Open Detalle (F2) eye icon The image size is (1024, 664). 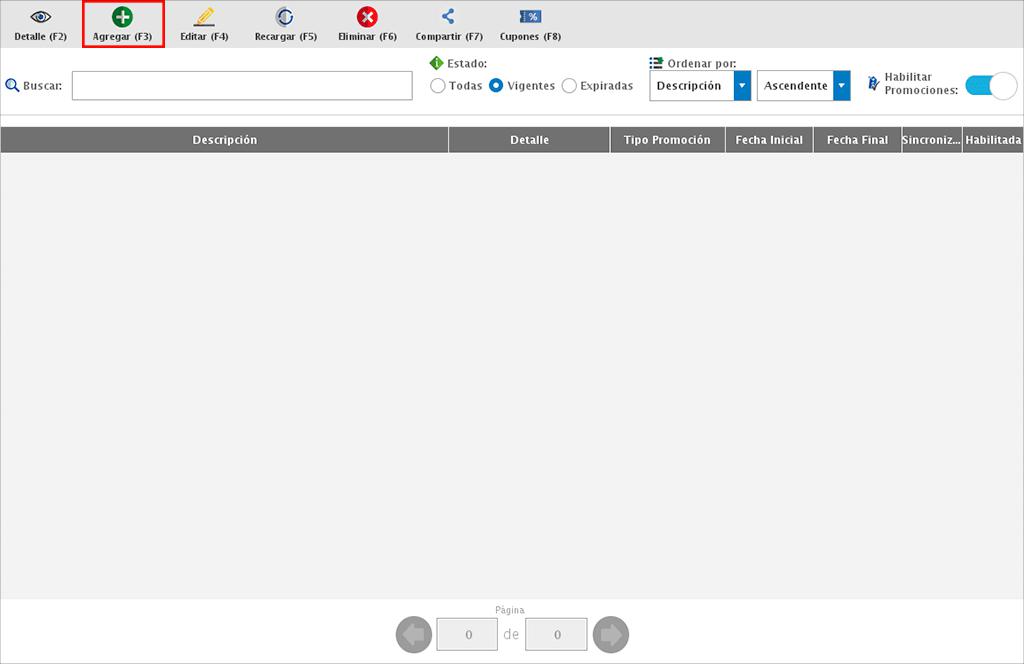pos(40,17)
